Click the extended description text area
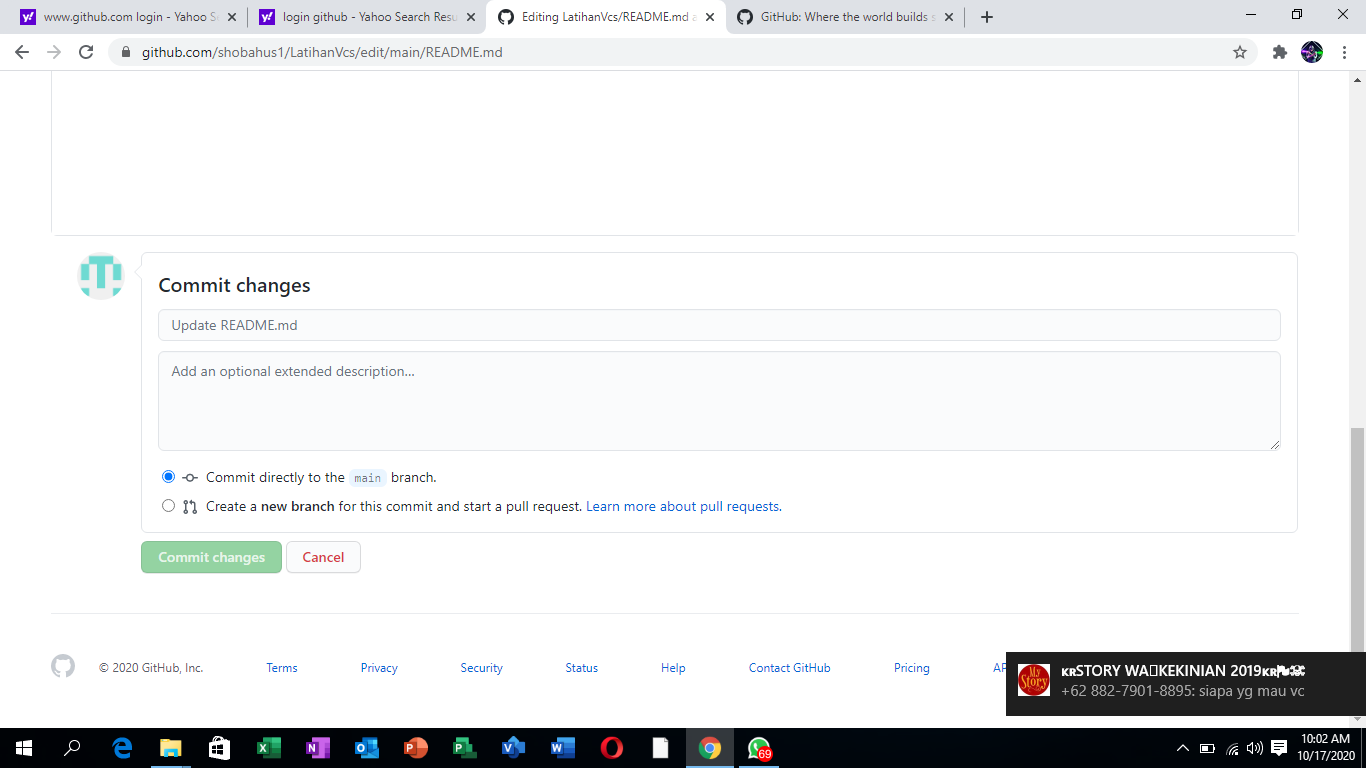The height and width of the screenshot is (768, 1366). pos(719,400)
